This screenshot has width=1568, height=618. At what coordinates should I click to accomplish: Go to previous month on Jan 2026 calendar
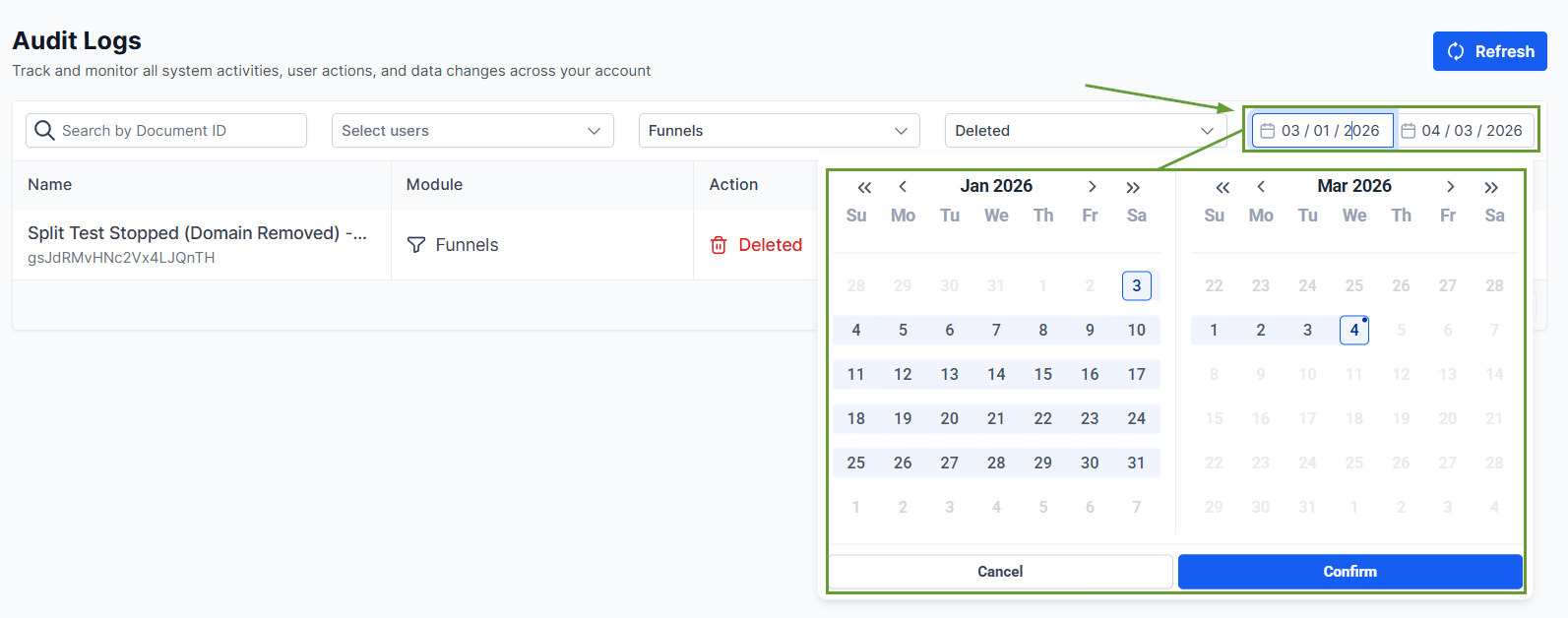click(903, 187)
